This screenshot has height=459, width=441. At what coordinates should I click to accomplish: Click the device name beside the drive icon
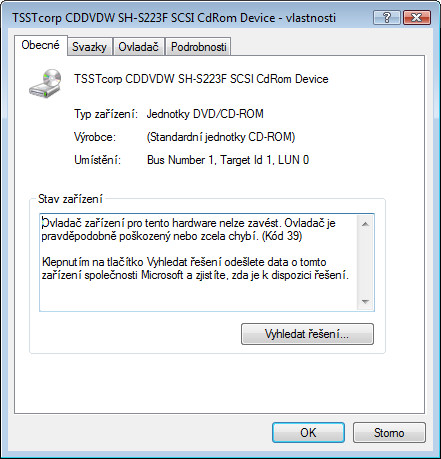(x=201, y=79)
